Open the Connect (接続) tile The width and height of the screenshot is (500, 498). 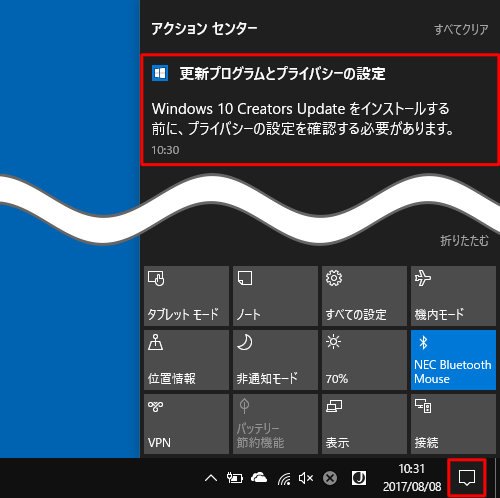click(x=453, y=424)
